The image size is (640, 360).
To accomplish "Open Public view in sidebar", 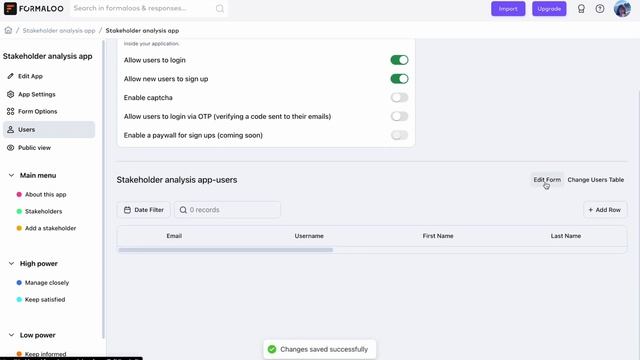I will tap(49, 148).
